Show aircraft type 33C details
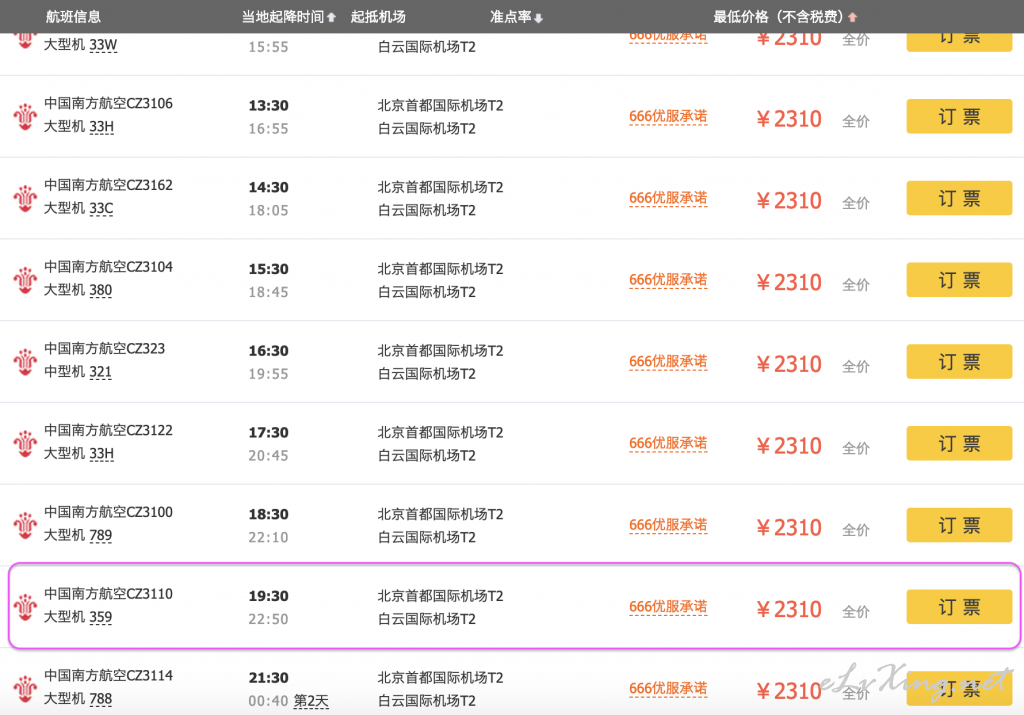The height and width of the screenshot is (715, 1024). [x=101, y=208]
